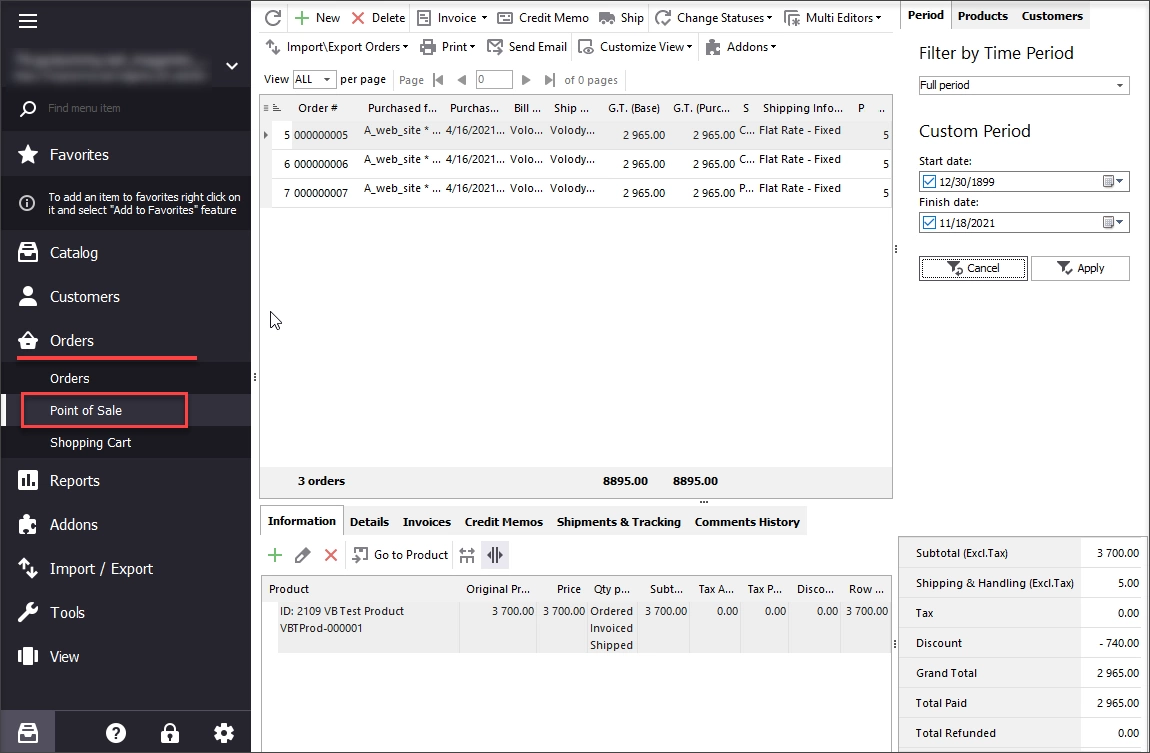
Task: Open Import\Export Orders menu
Action: (x=337, y=47)
